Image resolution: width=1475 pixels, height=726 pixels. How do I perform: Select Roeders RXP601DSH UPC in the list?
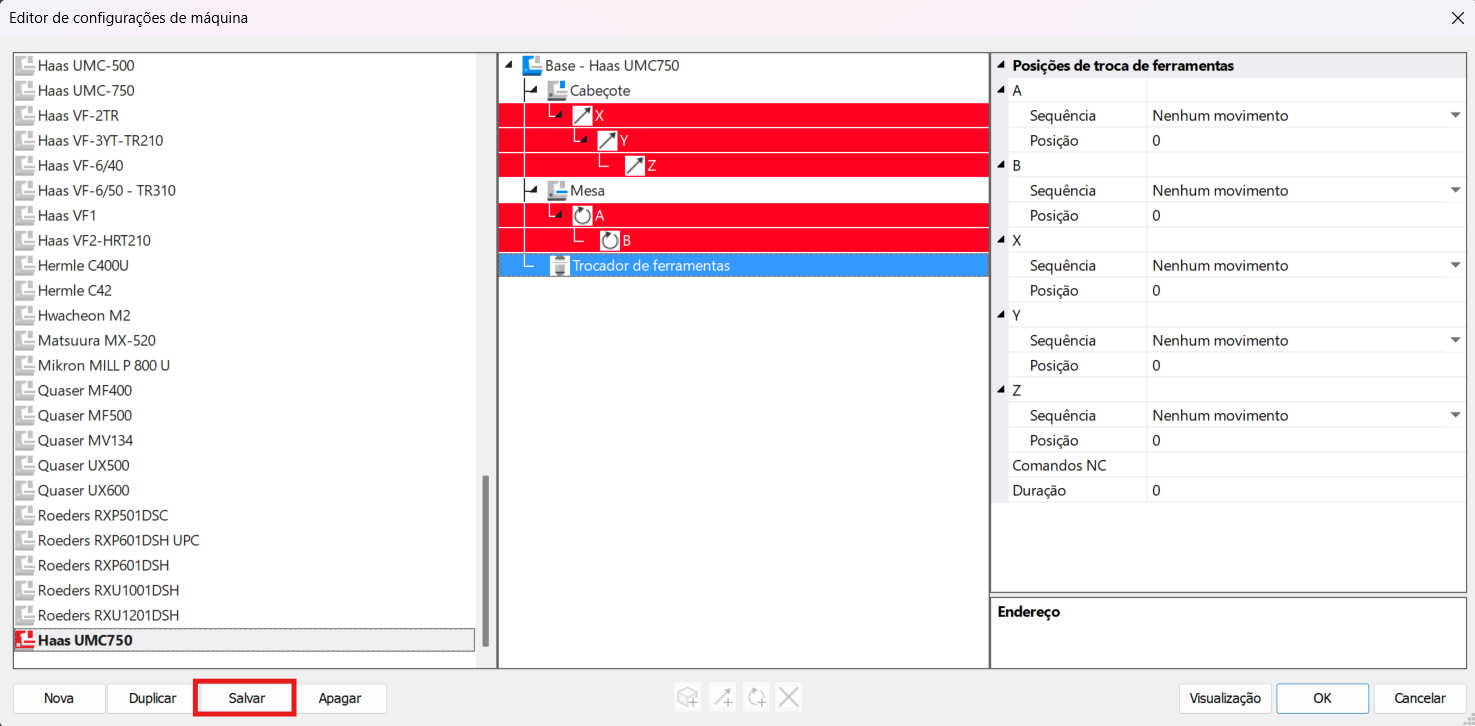(118, 540)
